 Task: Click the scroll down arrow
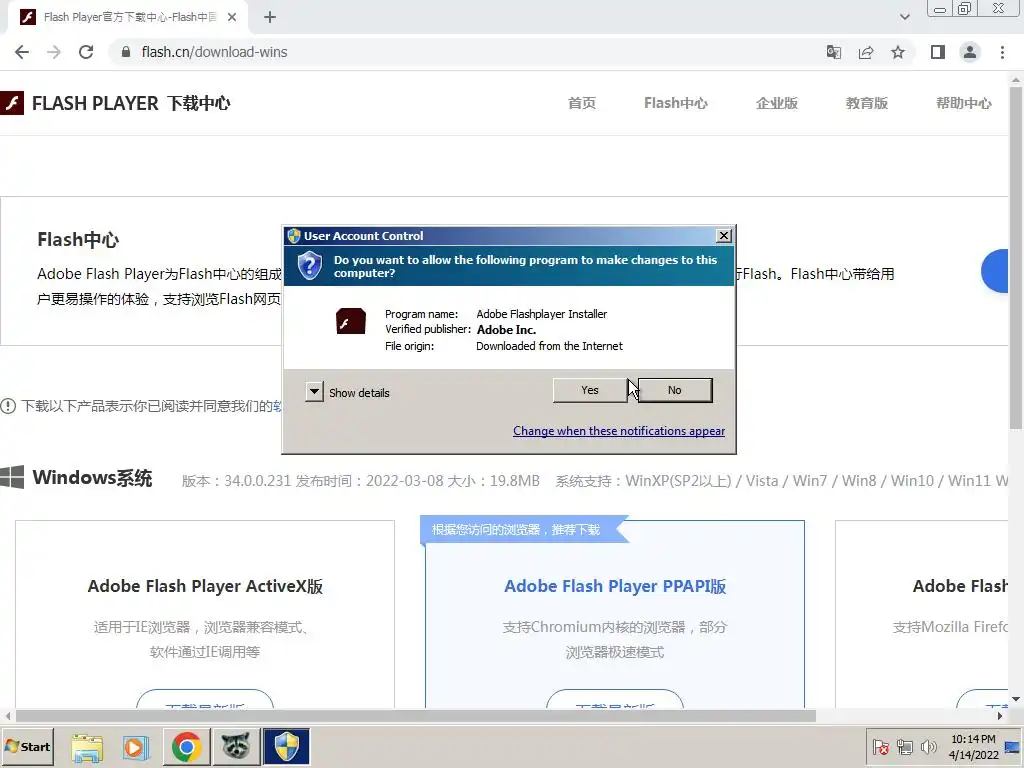(x=1016, y=699)
